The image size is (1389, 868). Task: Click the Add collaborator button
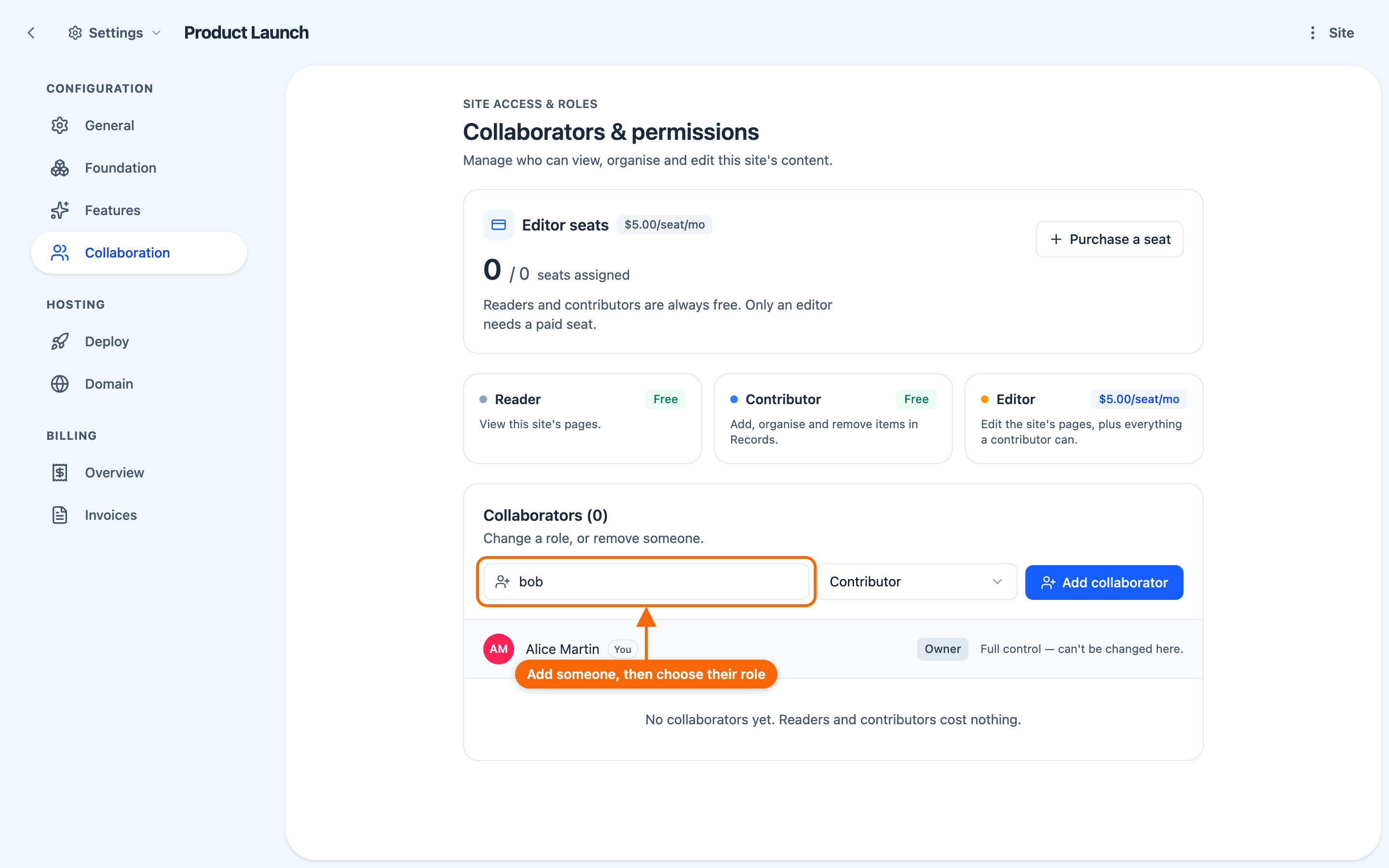point(1104,582)
